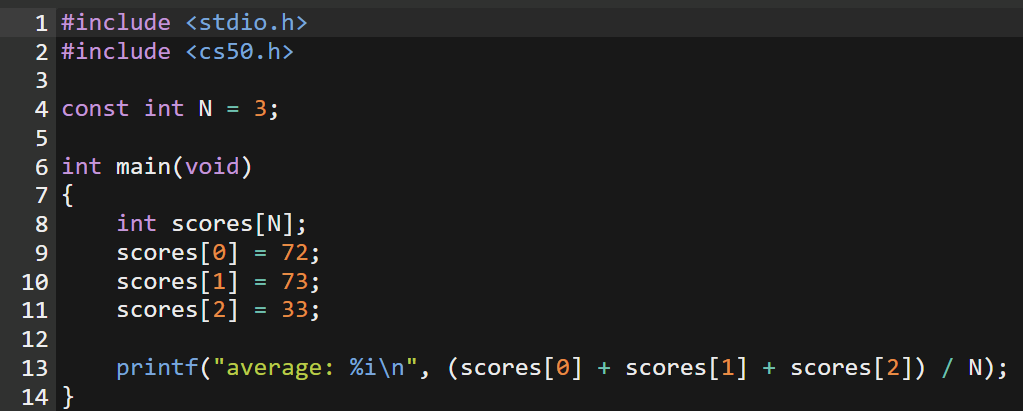Click line number 13 in the gutter
The width and height of the screenshot is (1023, 411).
click(x=35, y=368)
